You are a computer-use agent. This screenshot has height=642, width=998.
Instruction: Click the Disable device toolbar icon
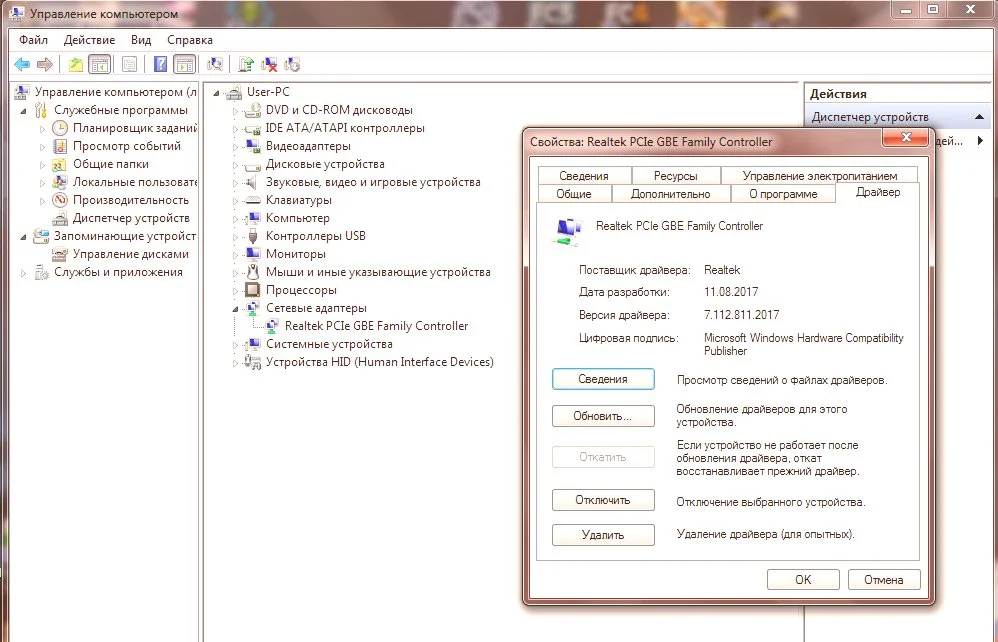292,64
